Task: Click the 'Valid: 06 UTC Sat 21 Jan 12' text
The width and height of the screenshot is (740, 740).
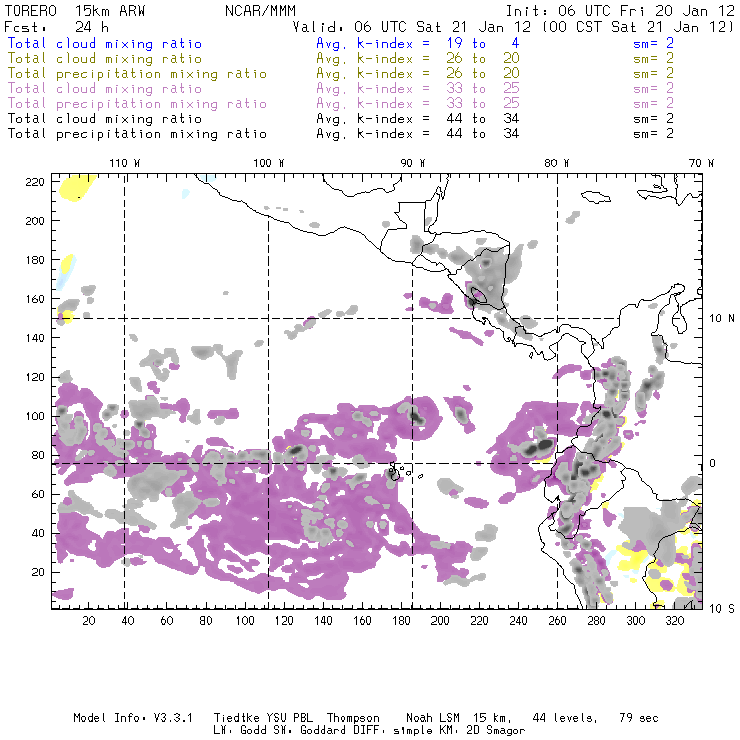Action: tap(412, 27)
